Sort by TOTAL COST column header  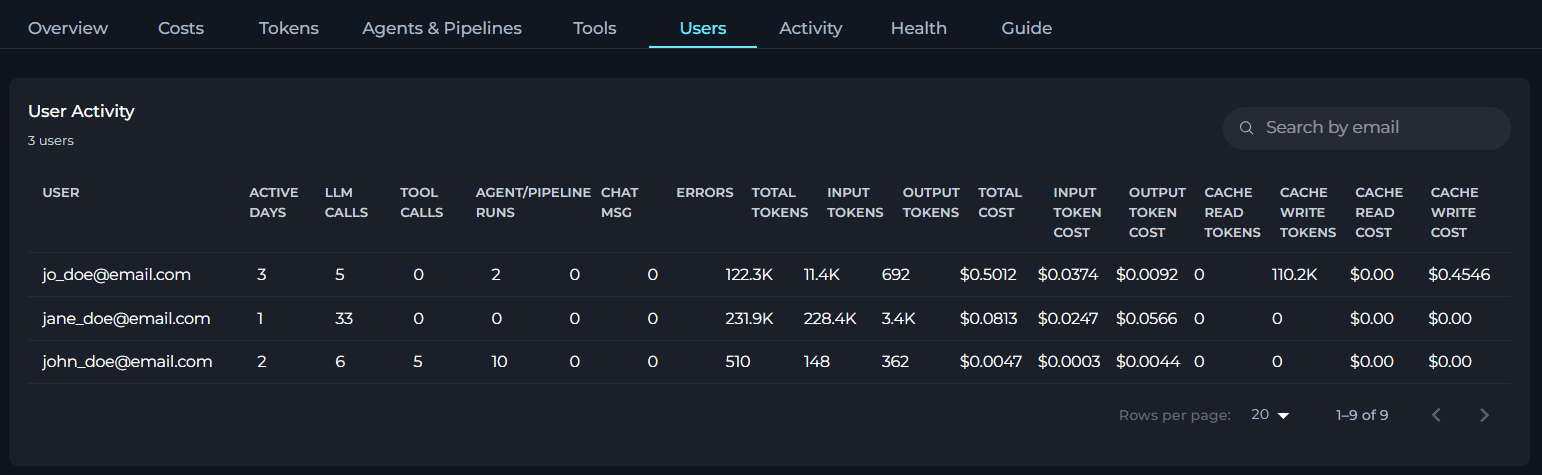tap(1000, 202)
